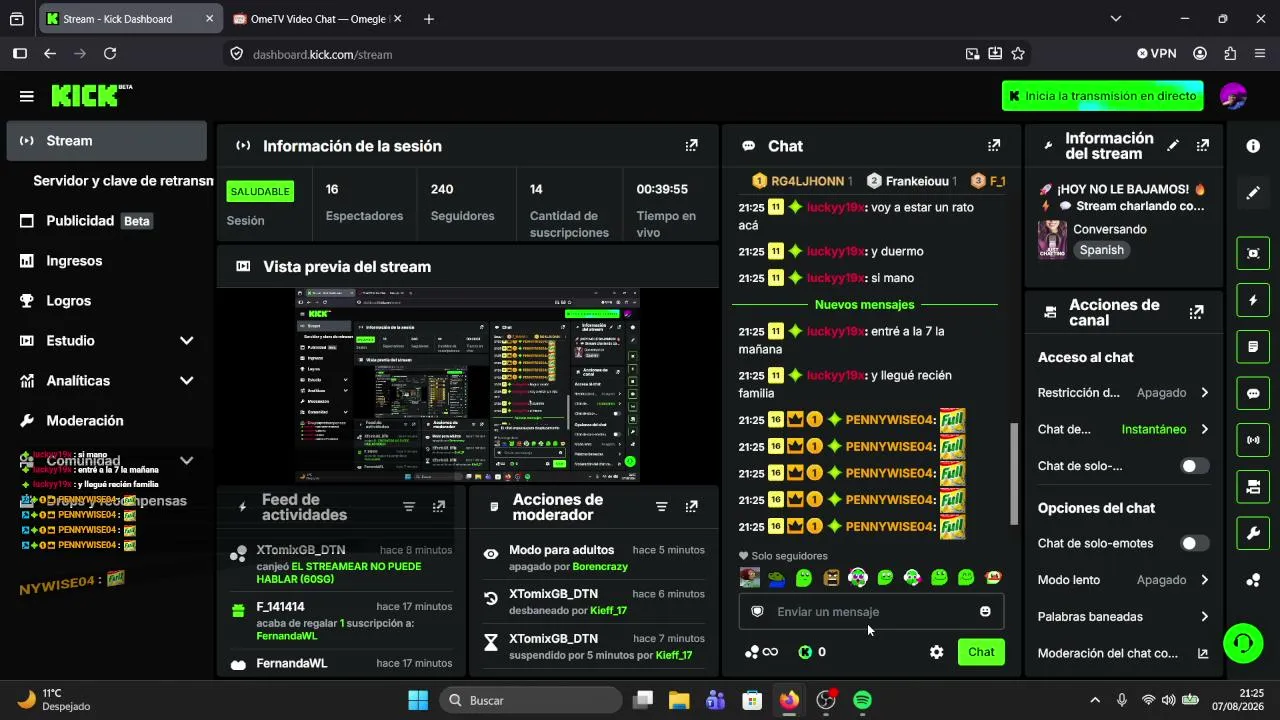Pop out the Acciones de moderador panel
Viewport: 1280px width, 720px height.
tap(691, 507)
